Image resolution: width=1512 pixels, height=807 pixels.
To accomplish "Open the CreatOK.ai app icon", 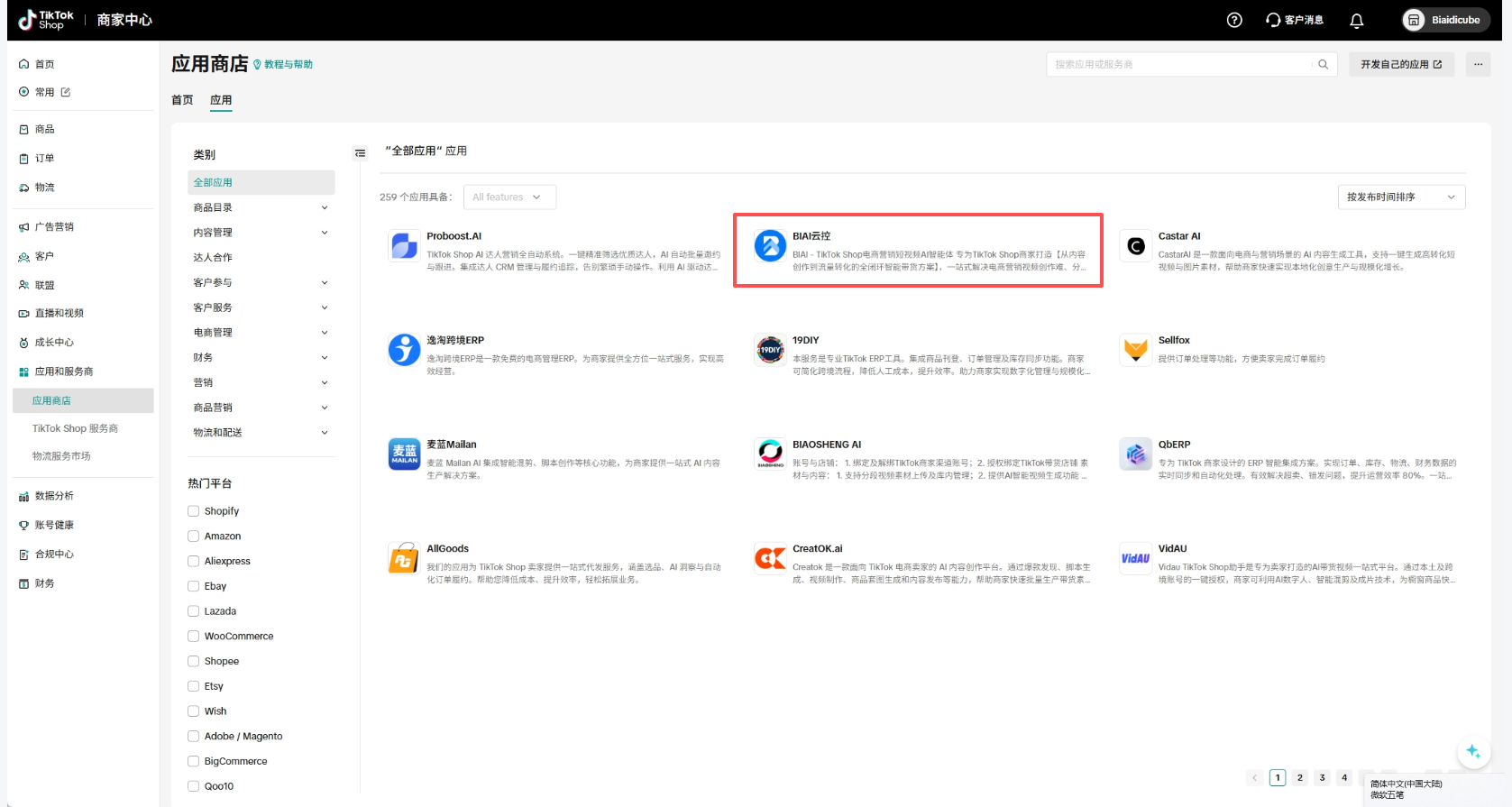I will [770, 558].
